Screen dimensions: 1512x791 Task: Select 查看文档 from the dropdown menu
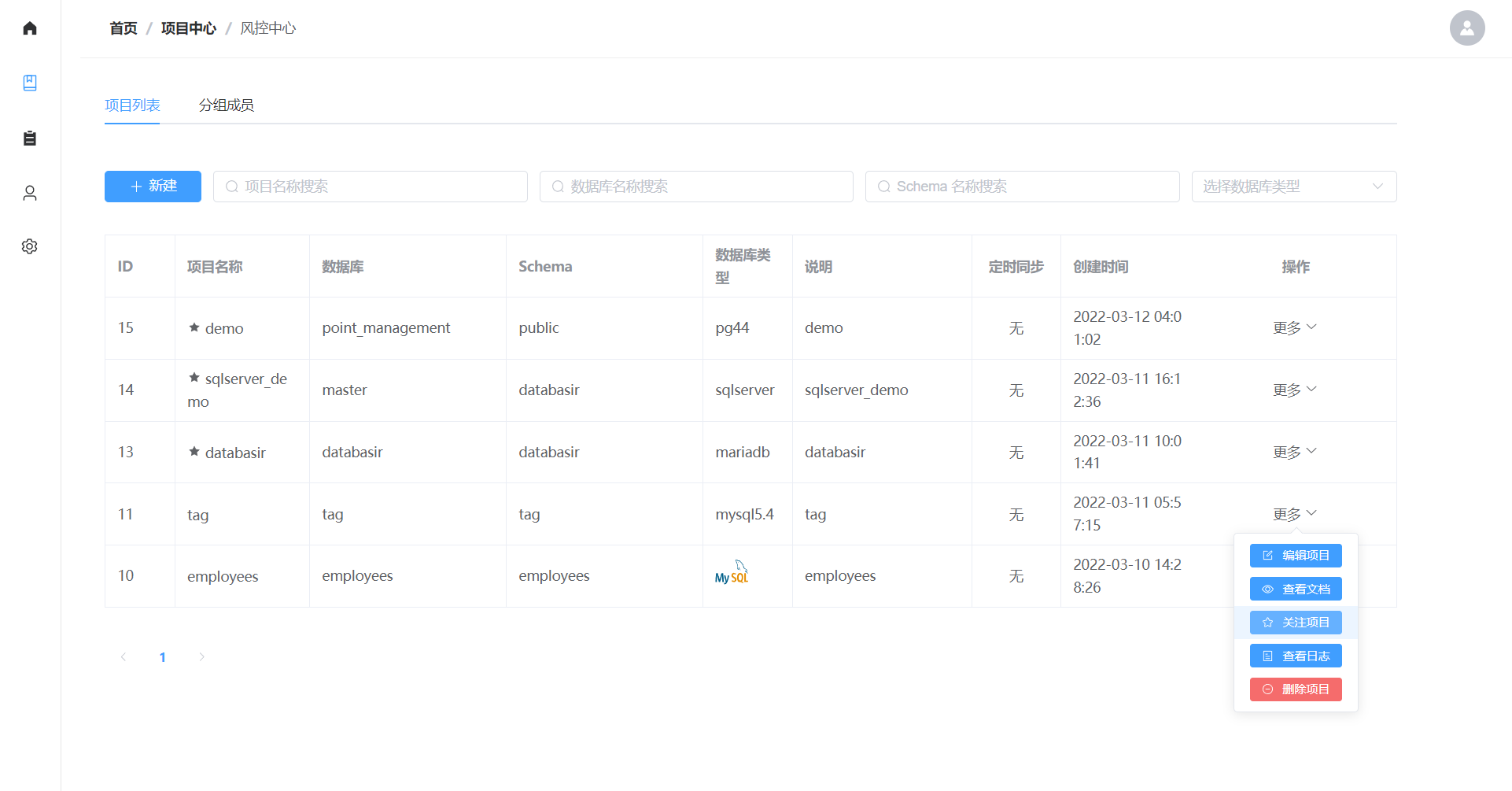1295,589
